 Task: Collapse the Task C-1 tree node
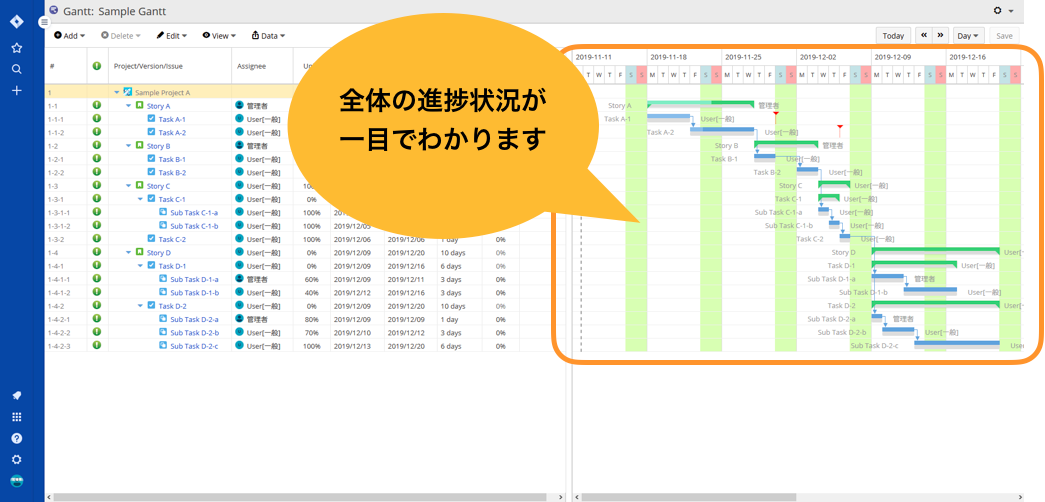(141, 199)
